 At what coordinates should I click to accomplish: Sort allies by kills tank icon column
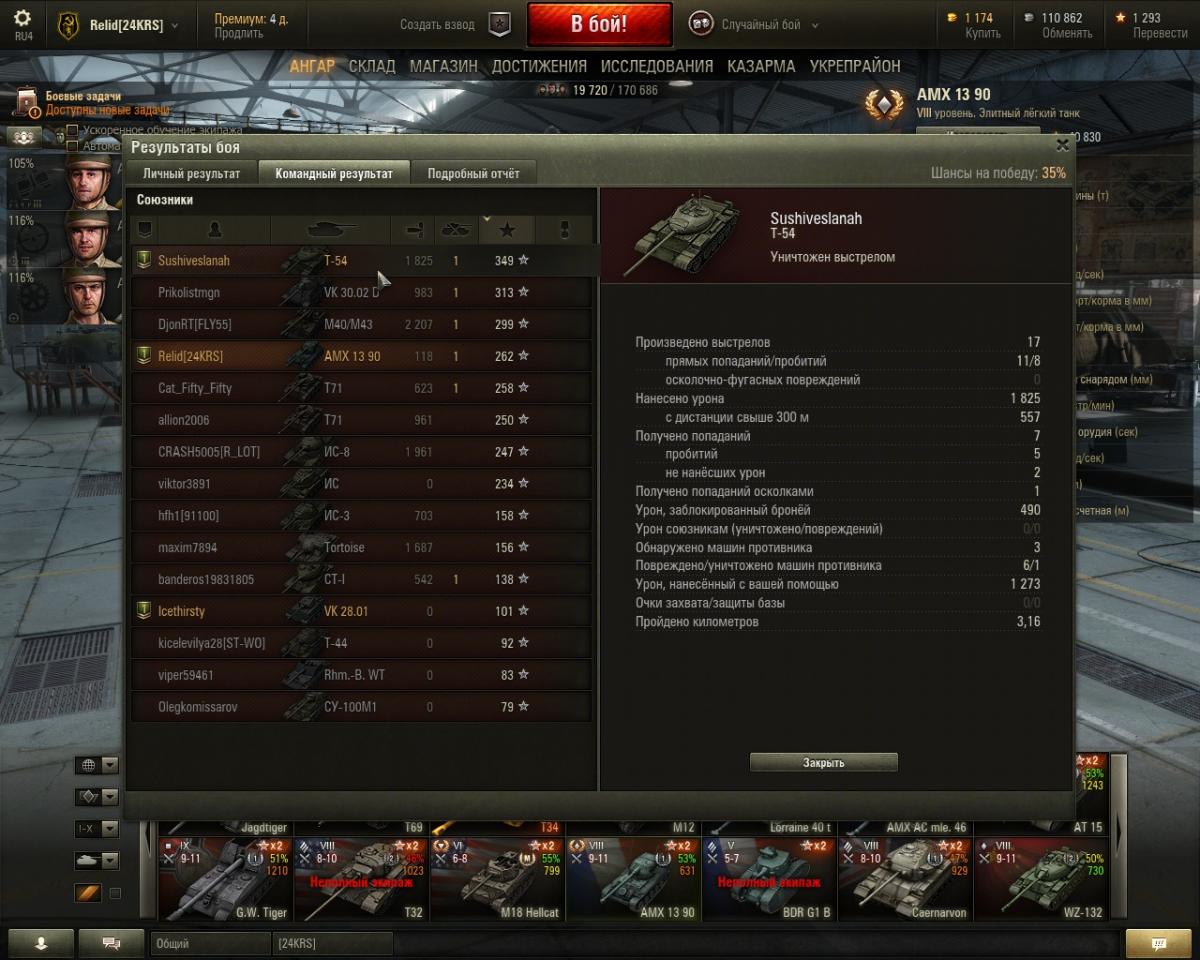pos(456,231)
